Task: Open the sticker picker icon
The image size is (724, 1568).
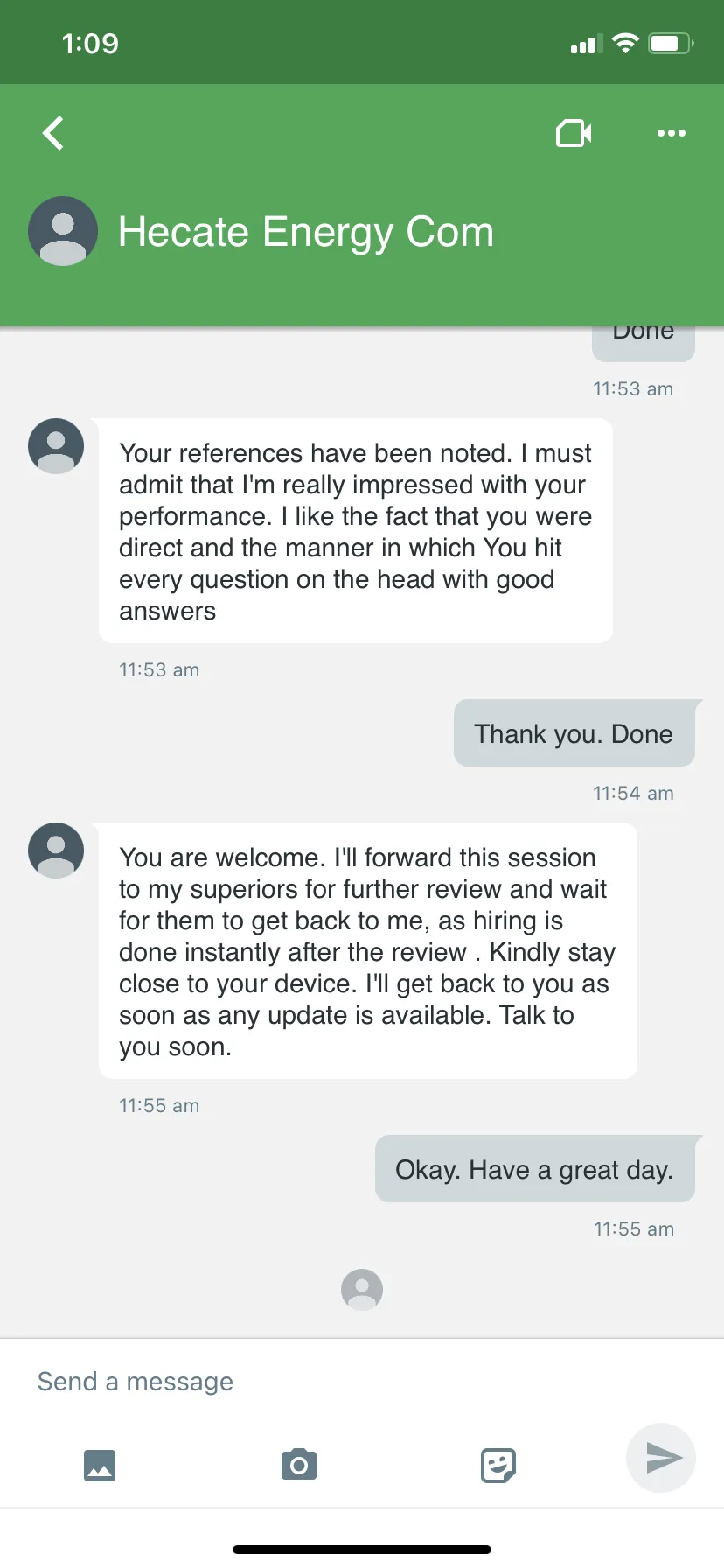Action: point(498,1465)
